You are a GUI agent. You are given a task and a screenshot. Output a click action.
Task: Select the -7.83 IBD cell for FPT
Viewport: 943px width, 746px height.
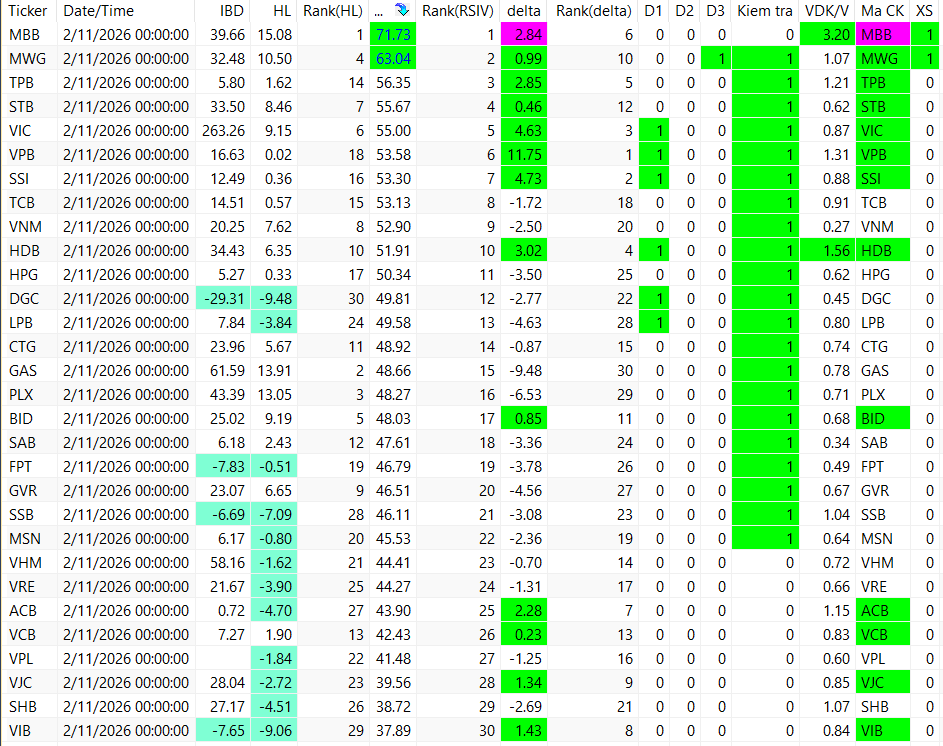click(x=223, y=466)
